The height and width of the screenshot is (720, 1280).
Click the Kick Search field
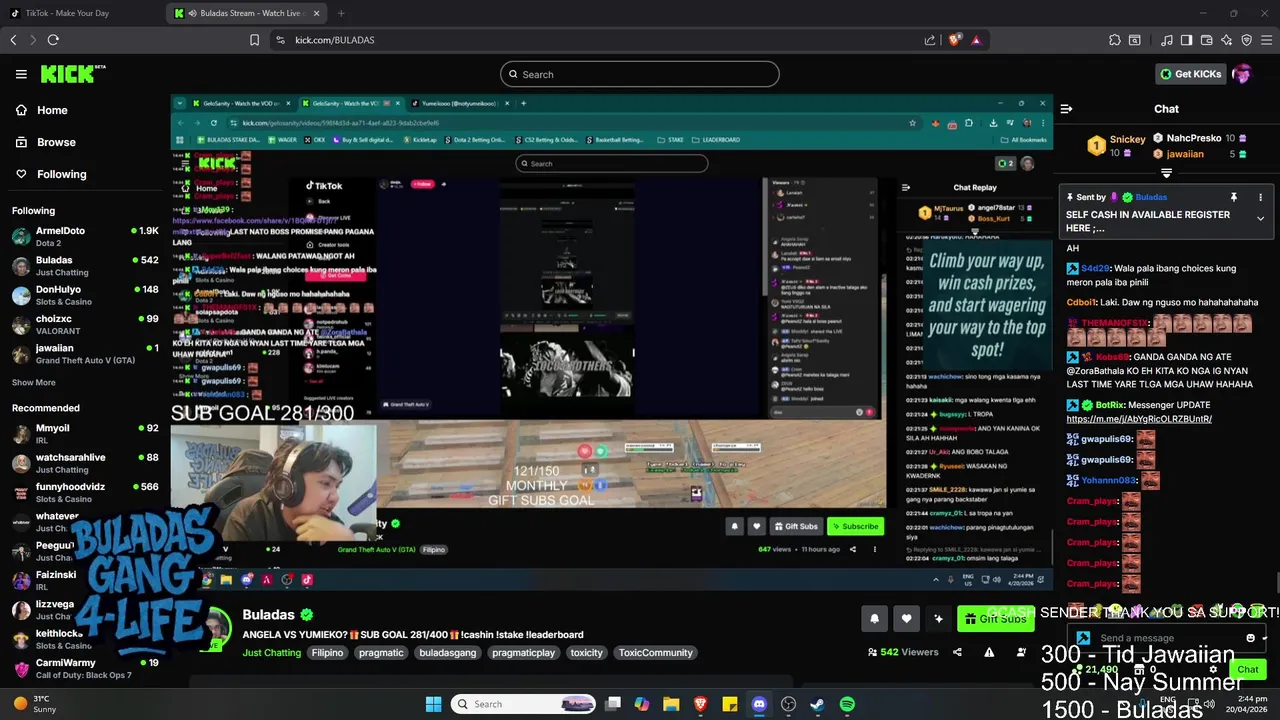[640, 74]
